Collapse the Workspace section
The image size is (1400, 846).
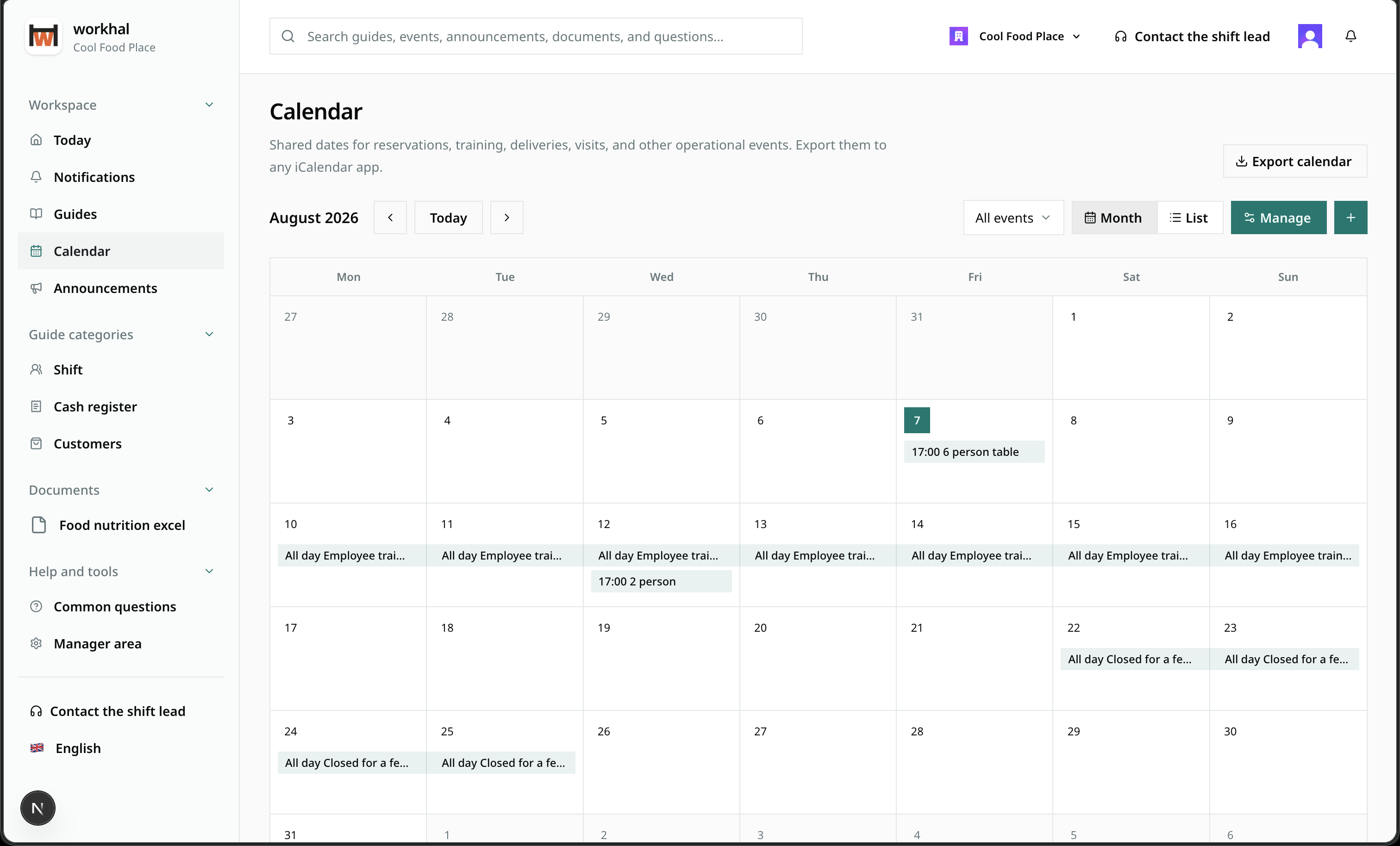click(209, 105)
